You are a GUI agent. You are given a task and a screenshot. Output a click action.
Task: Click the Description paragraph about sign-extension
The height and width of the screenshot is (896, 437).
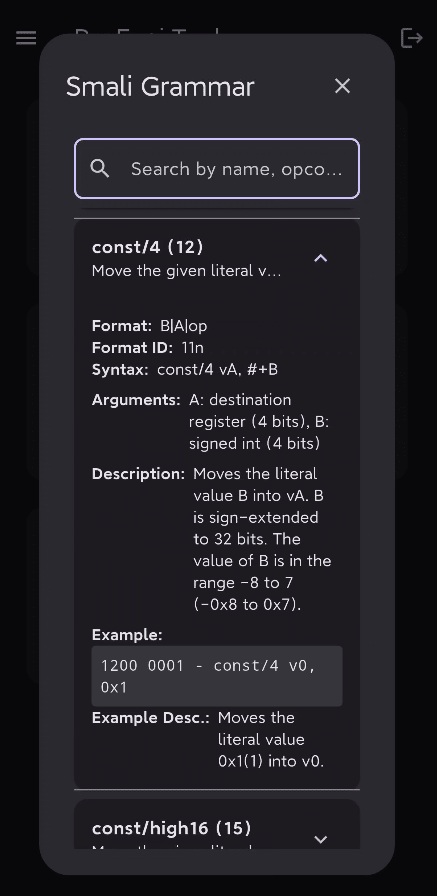tap(262, 539)
